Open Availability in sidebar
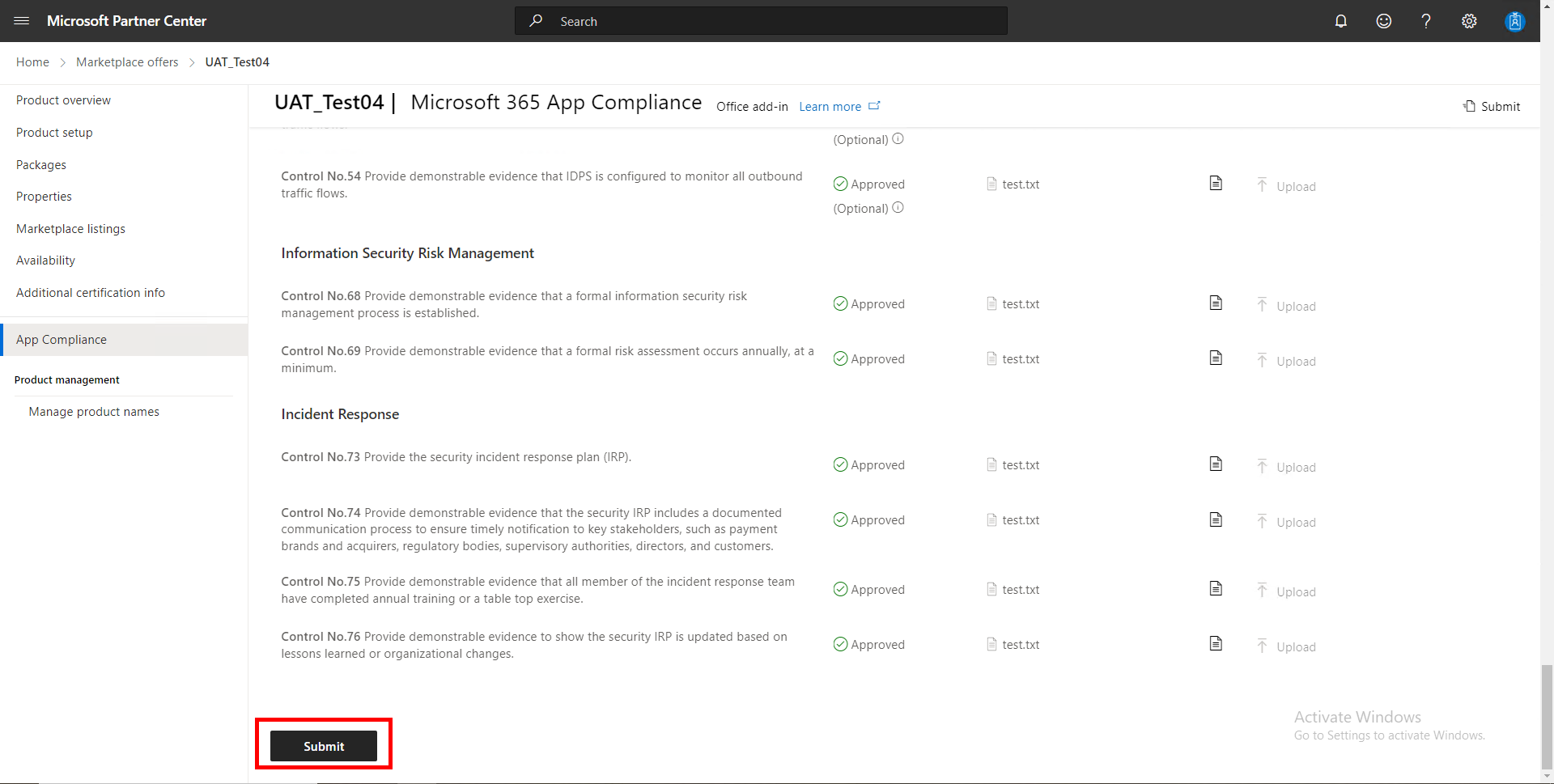 [x=45, y=261]
